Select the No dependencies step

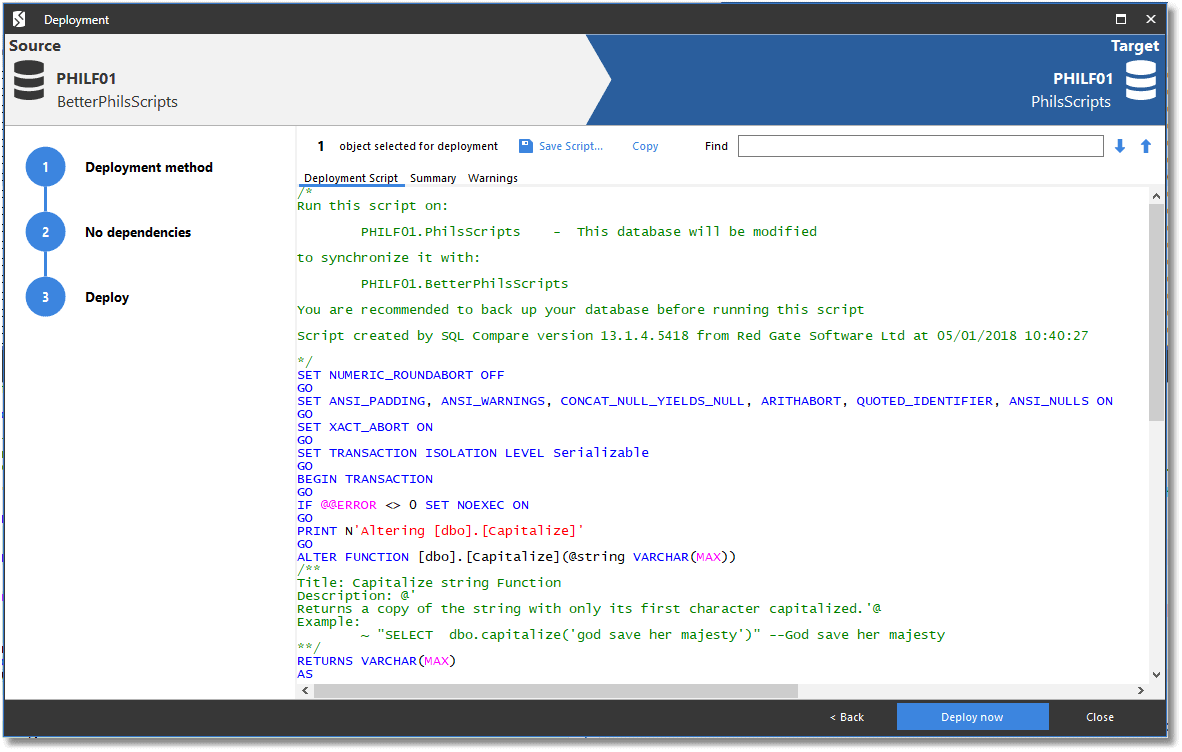click(138, 232)
